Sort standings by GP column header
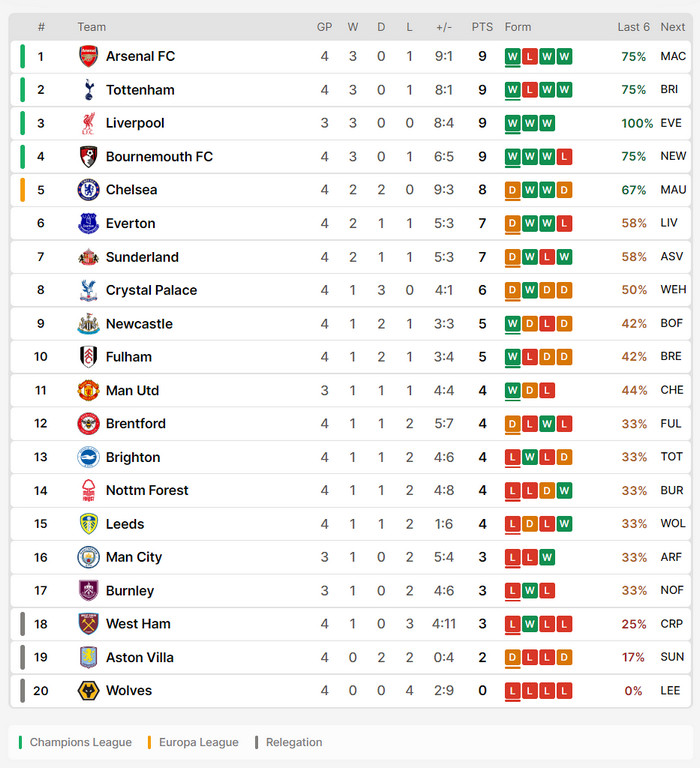Screen dimensions: 700x768 pos(324,27)
